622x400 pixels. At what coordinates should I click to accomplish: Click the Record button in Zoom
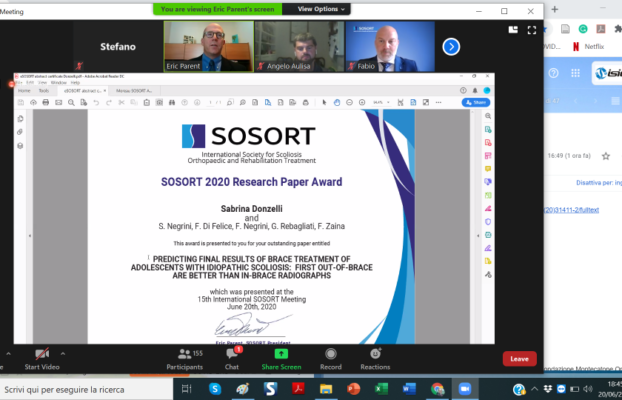(331, 359)
